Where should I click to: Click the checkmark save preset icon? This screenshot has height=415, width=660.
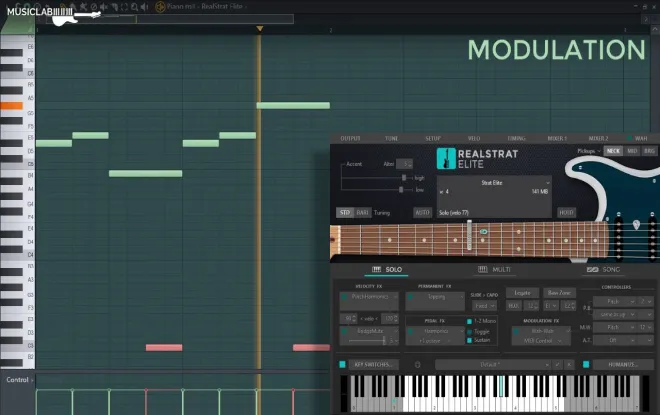click(557, 364)
